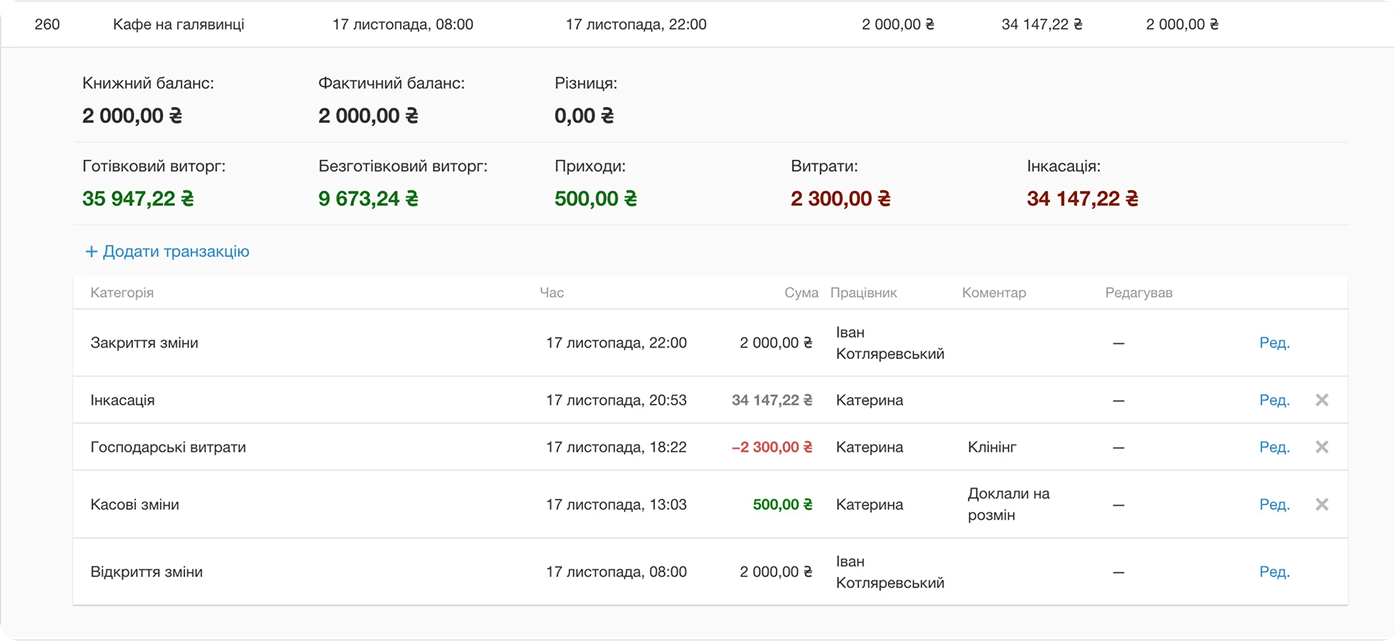Click the Редагував column header
Screen dimensions: 1400x641
1139,293
